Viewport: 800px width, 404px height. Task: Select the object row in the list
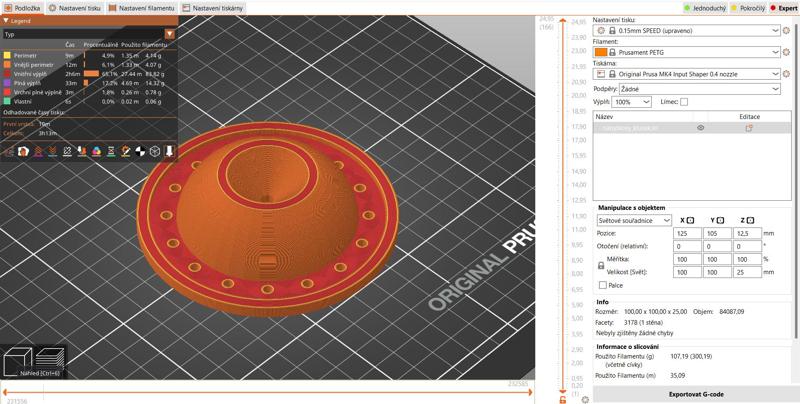[x=692, y=128]
